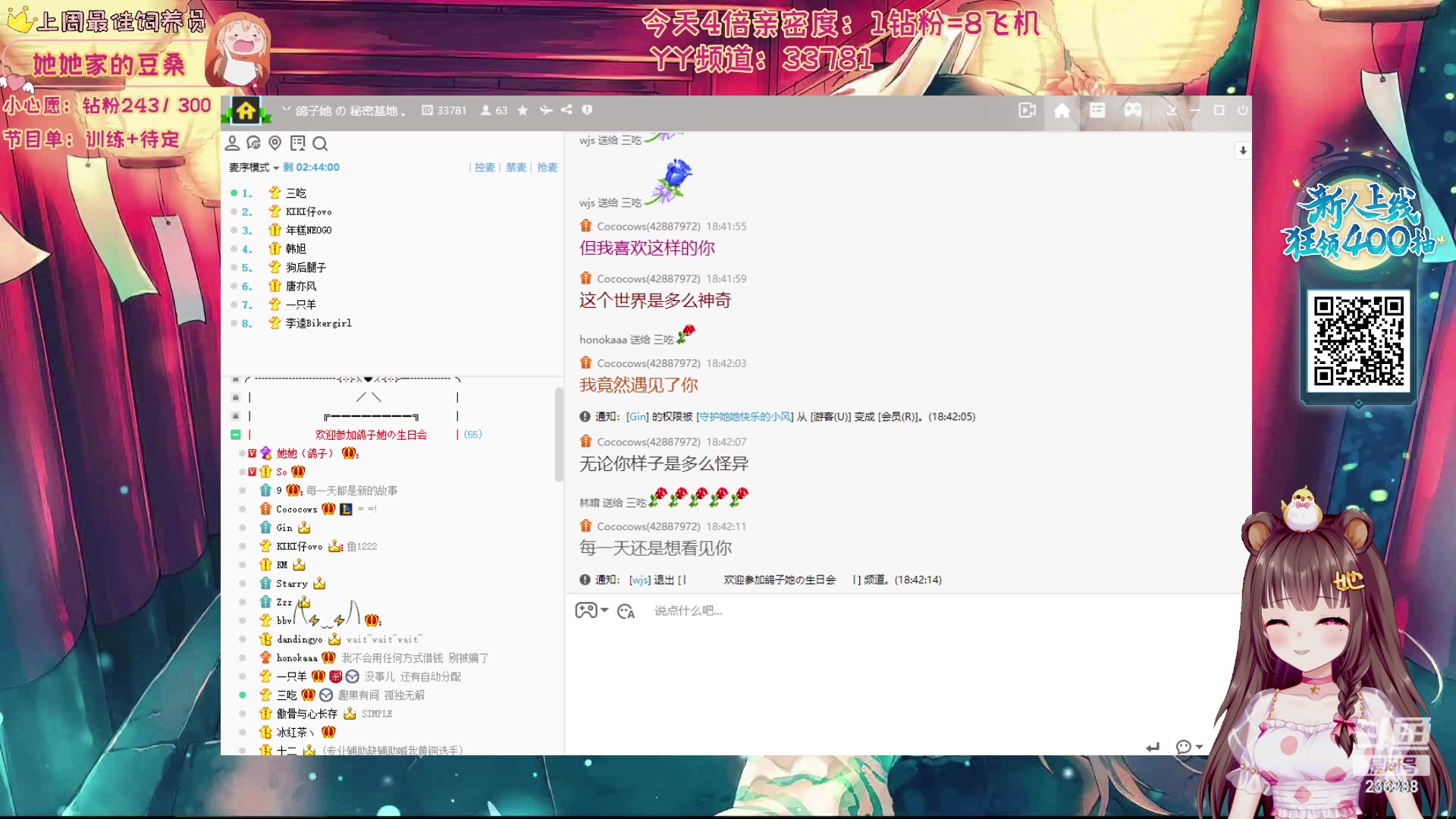This screenshot has height=819, width=1456.
Task: Favorite the channel with the star icon
Action: click(522, 110)
